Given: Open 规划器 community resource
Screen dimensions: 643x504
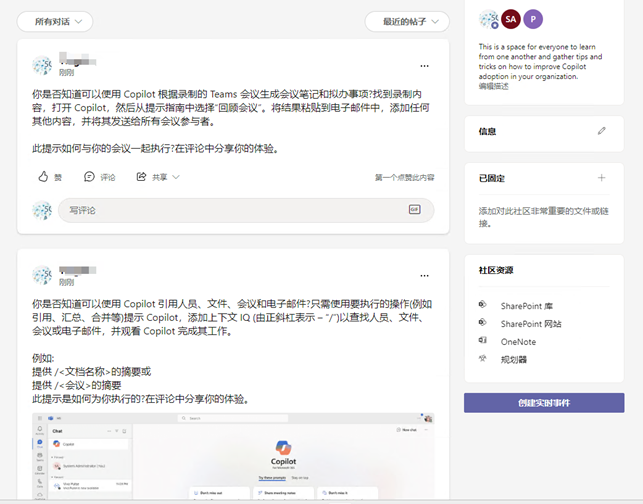Looking at the screenshot, I should point(514,360).
